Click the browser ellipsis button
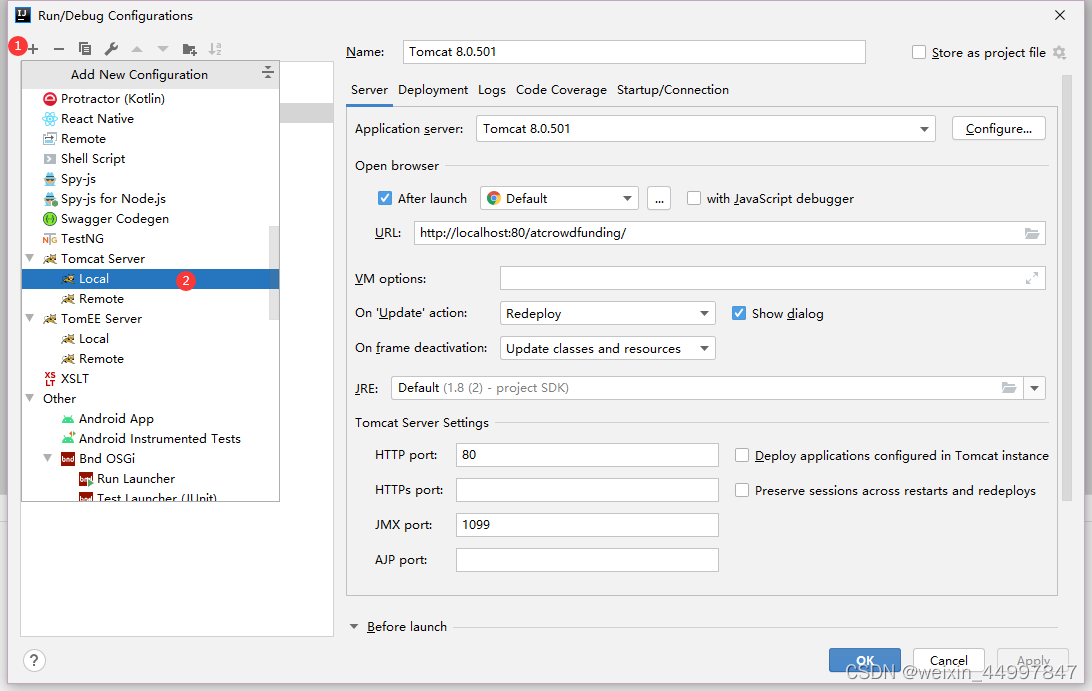1092x691 pixels. [659, 199]
